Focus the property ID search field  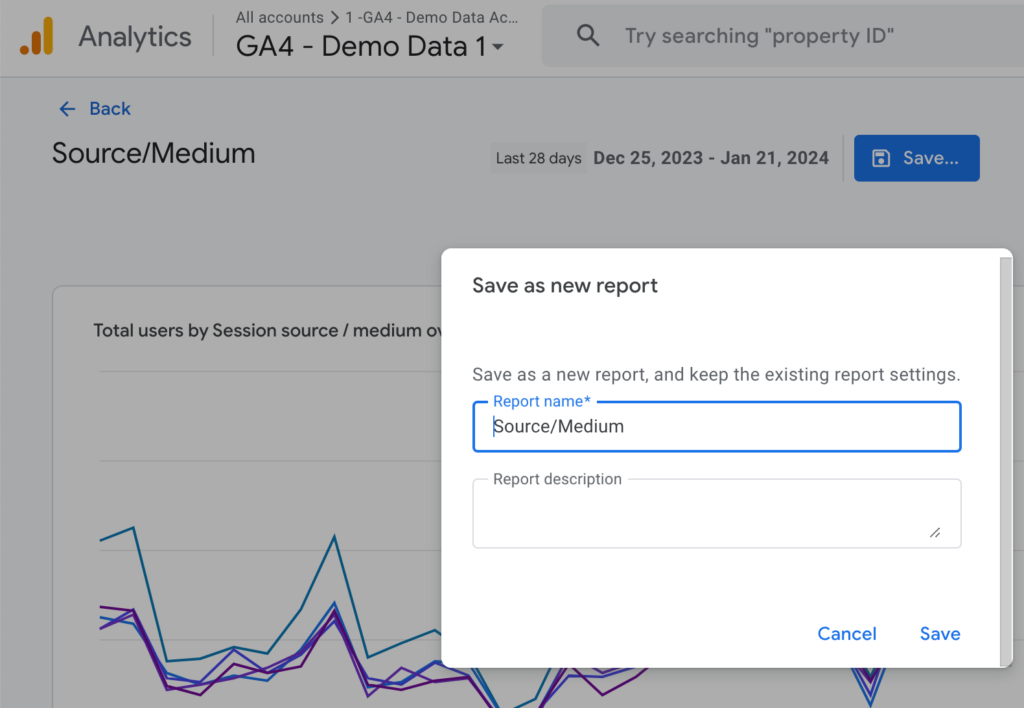click(x=784, y=36)
